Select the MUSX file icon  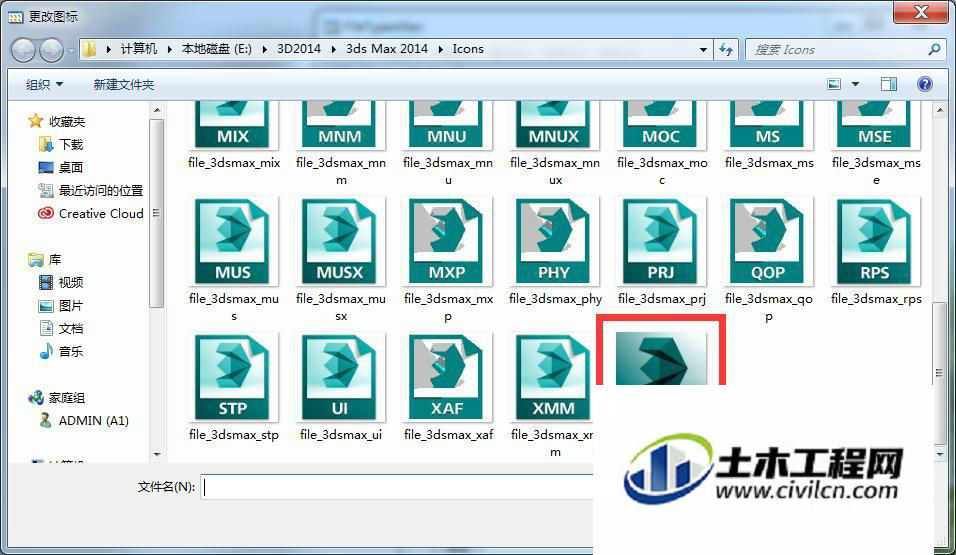(x=341, y=240)
